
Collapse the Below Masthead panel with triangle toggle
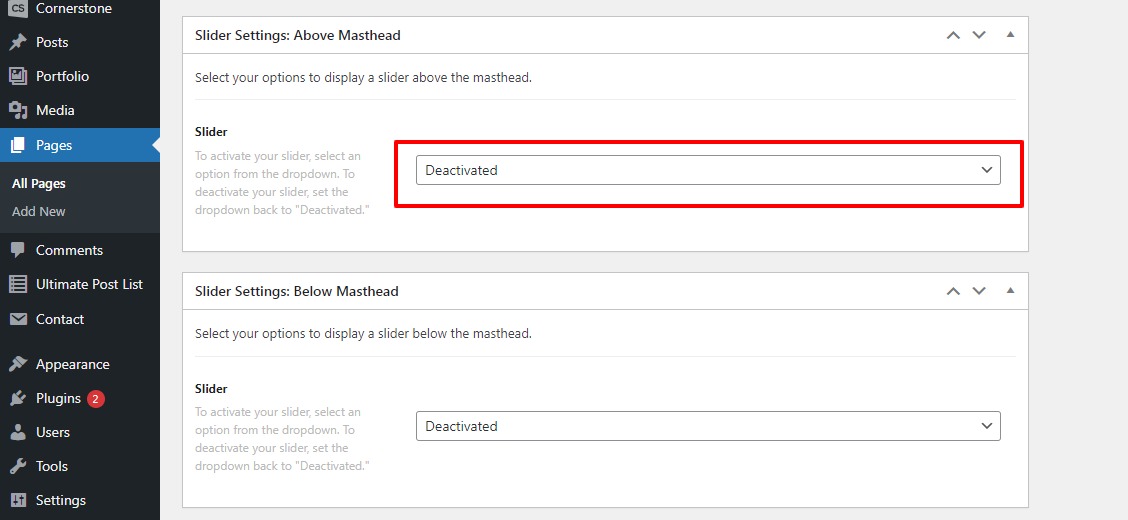click(1010, 291)
